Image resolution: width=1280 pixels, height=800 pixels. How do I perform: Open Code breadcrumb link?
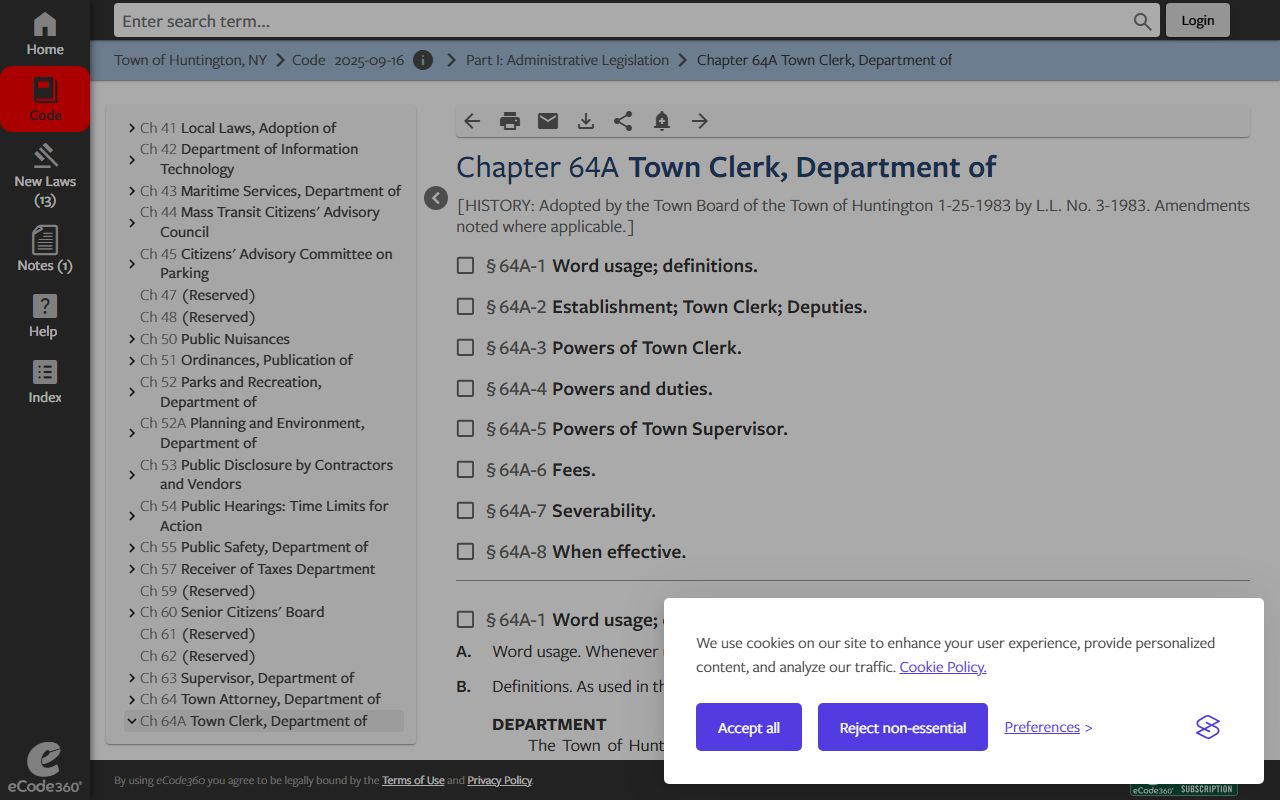coord(309,60)
